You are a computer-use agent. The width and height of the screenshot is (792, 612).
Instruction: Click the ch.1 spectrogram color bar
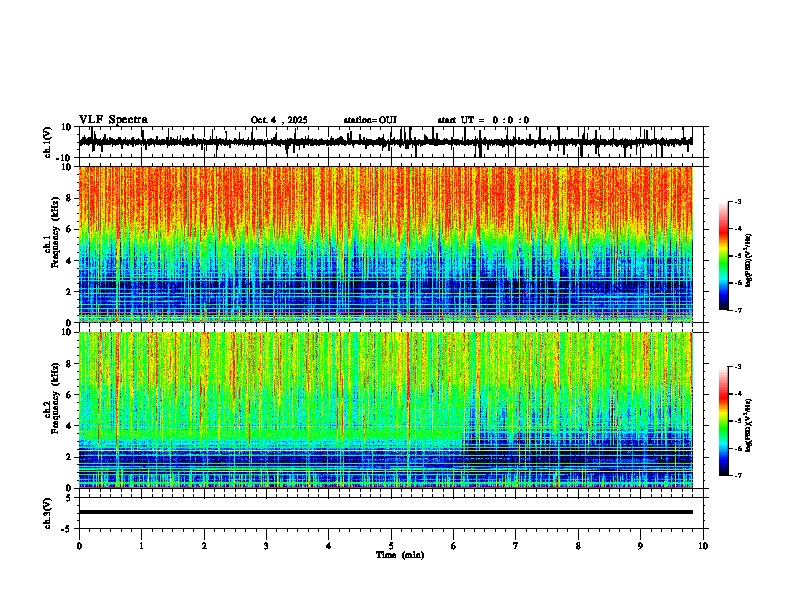pyautogui.click(x=724, y=256)
